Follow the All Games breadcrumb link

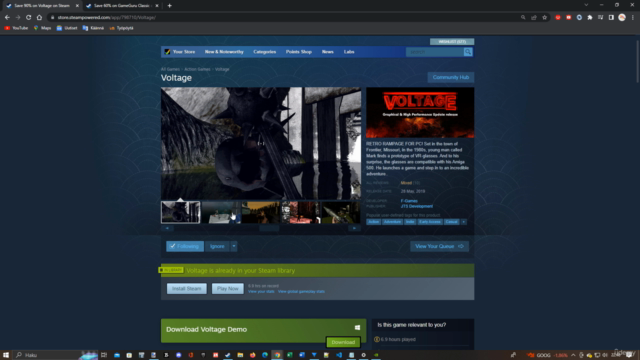coord(170,69)
